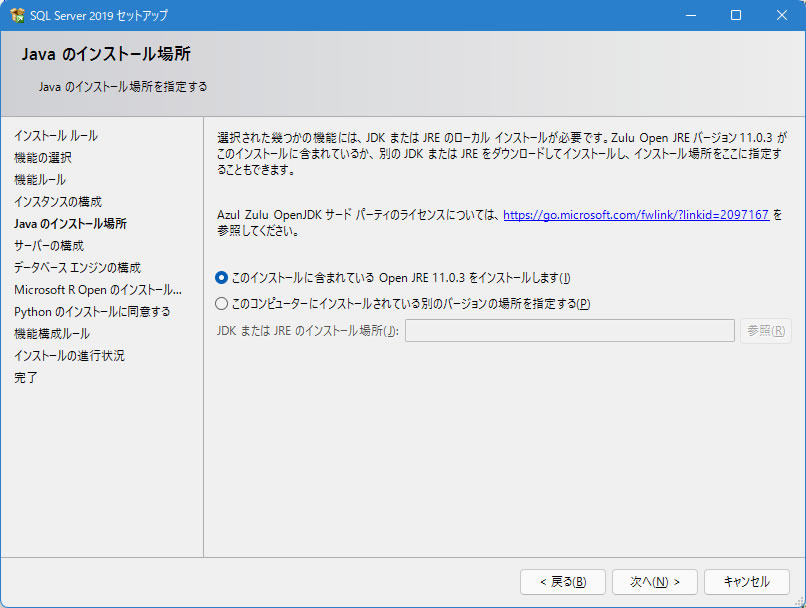The image size is (806, 608).
Task: Select the current Java のインストール場所 step
Action: (x=70, y=224)
